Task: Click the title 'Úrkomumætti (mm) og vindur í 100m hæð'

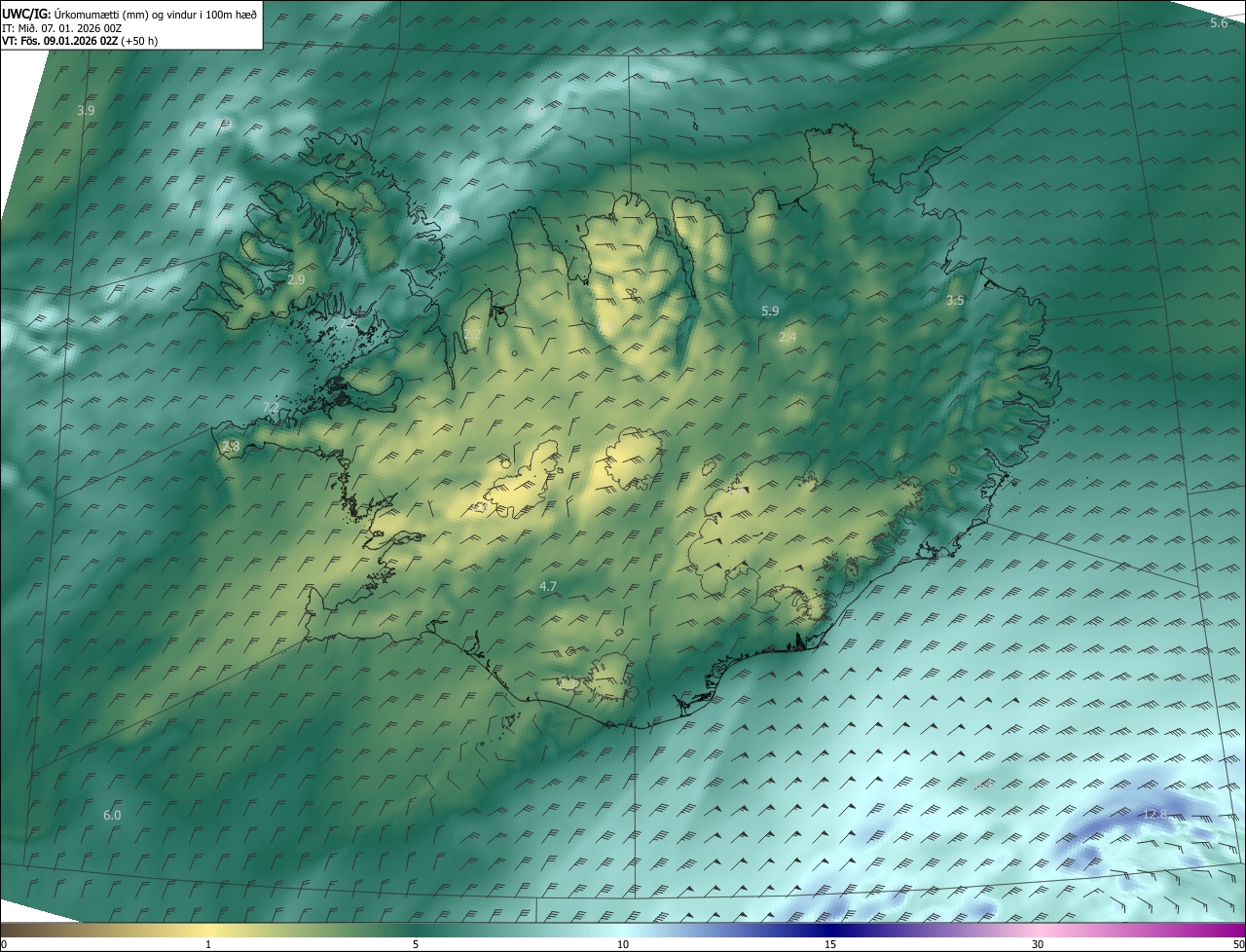Action: point(155,14)
